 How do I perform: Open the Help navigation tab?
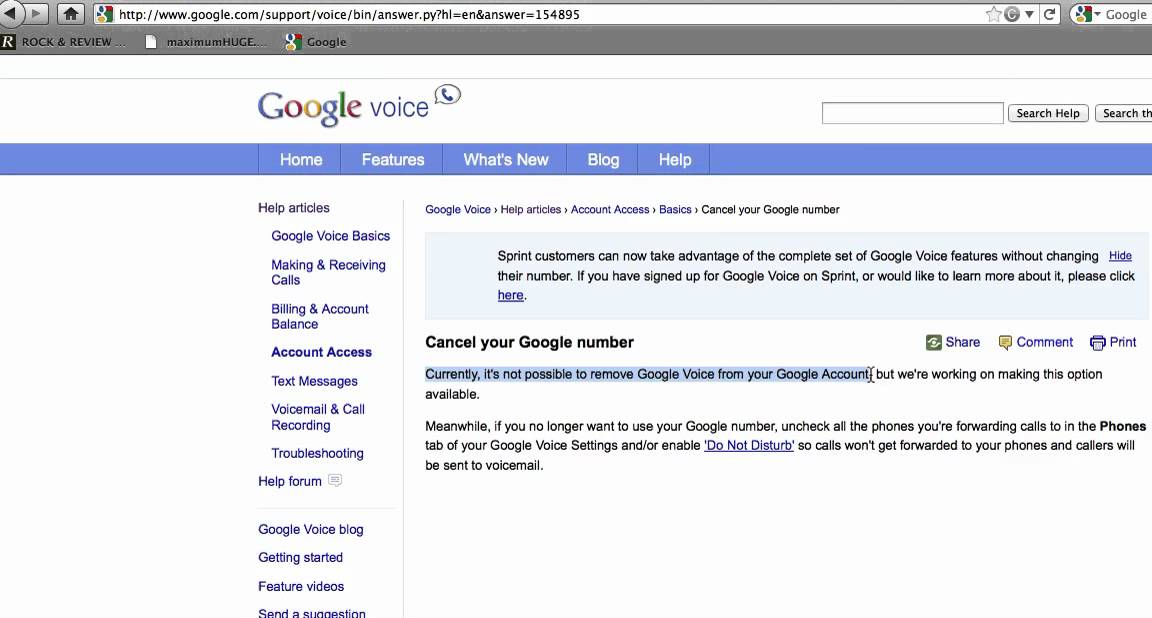[x=674, y=159]
